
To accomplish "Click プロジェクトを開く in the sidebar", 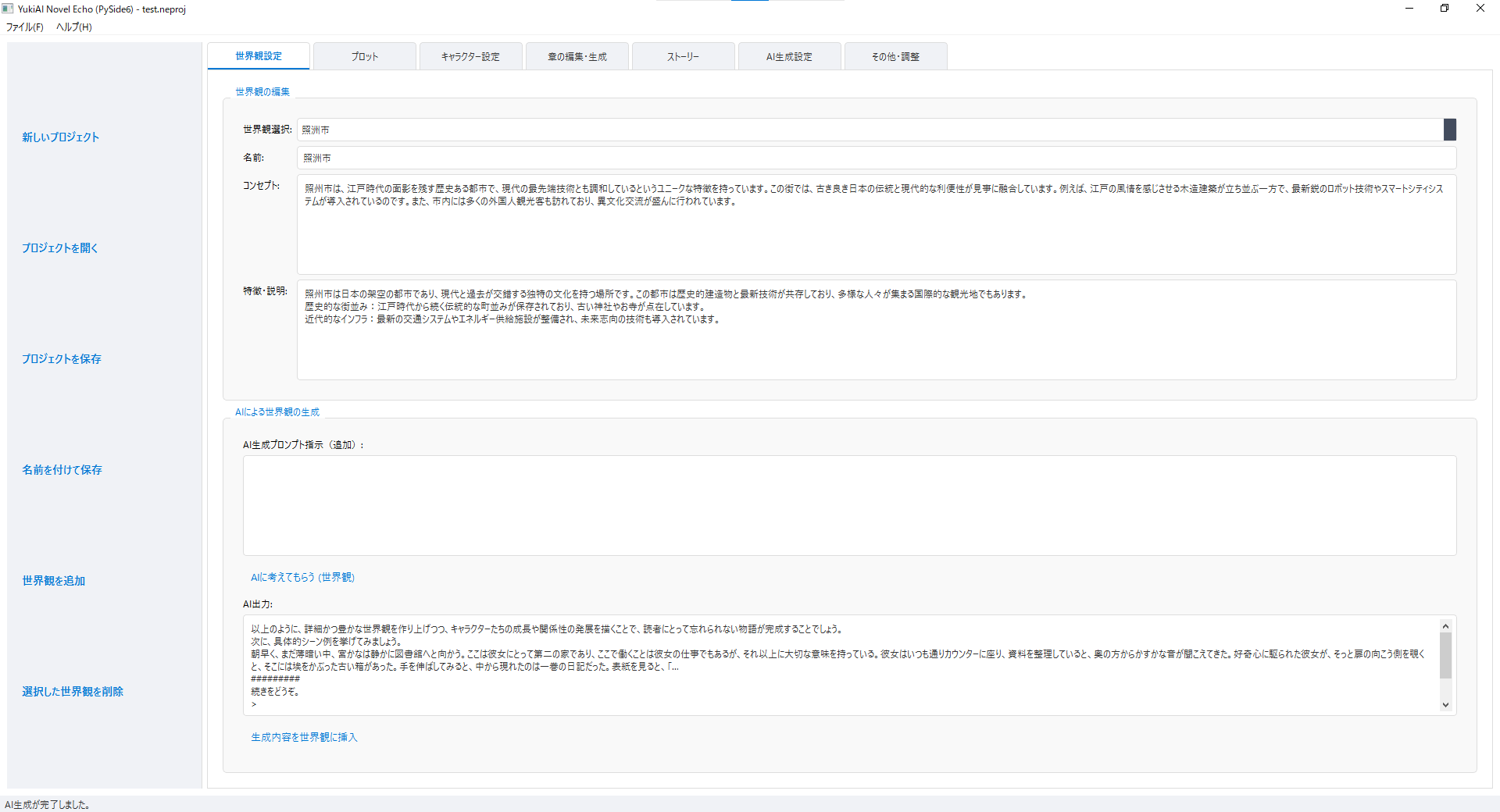I will tap(59, 248).
